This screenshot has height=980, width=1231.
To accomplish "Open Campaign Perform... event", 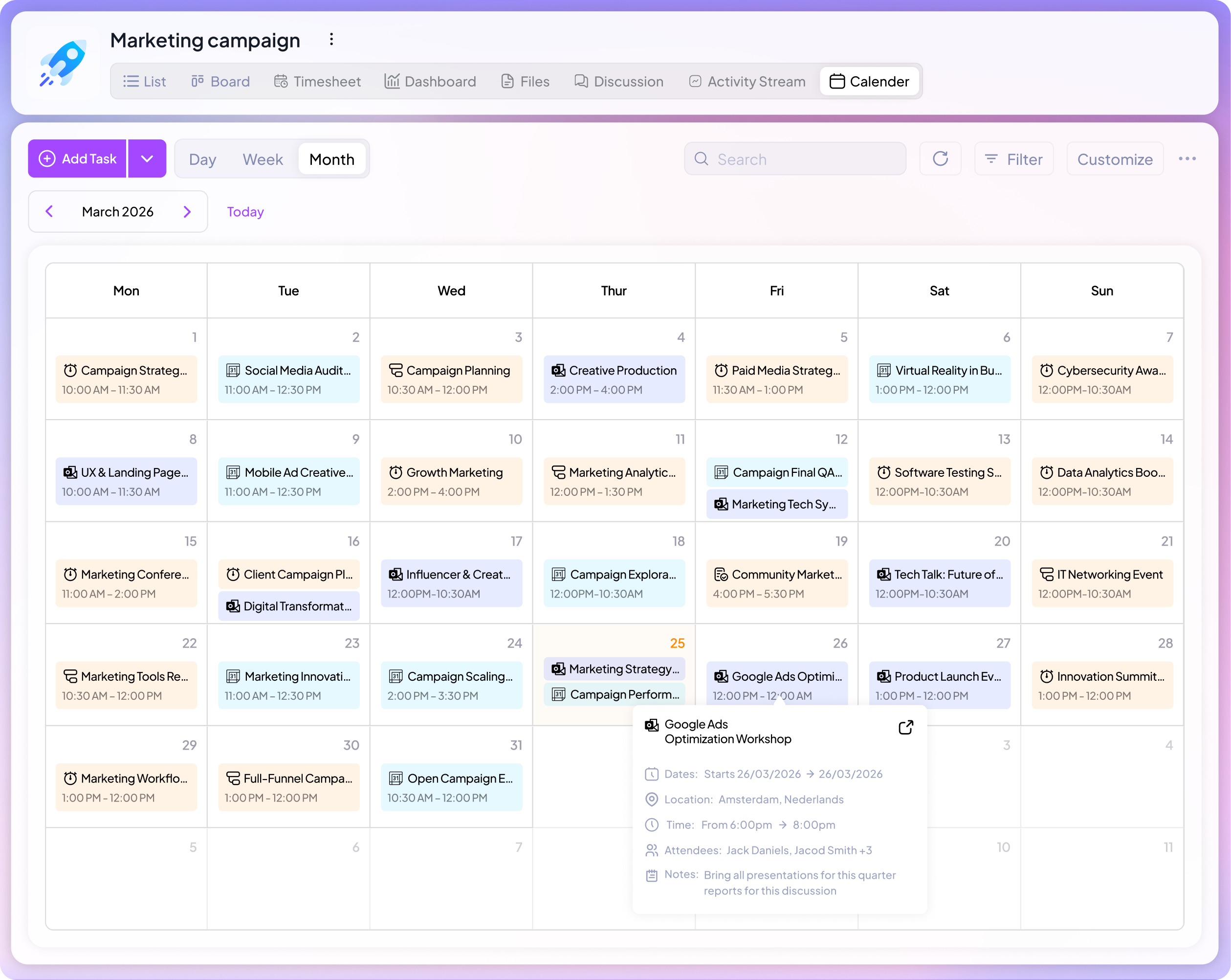I will pyautogui.click(x=615, y=694).
